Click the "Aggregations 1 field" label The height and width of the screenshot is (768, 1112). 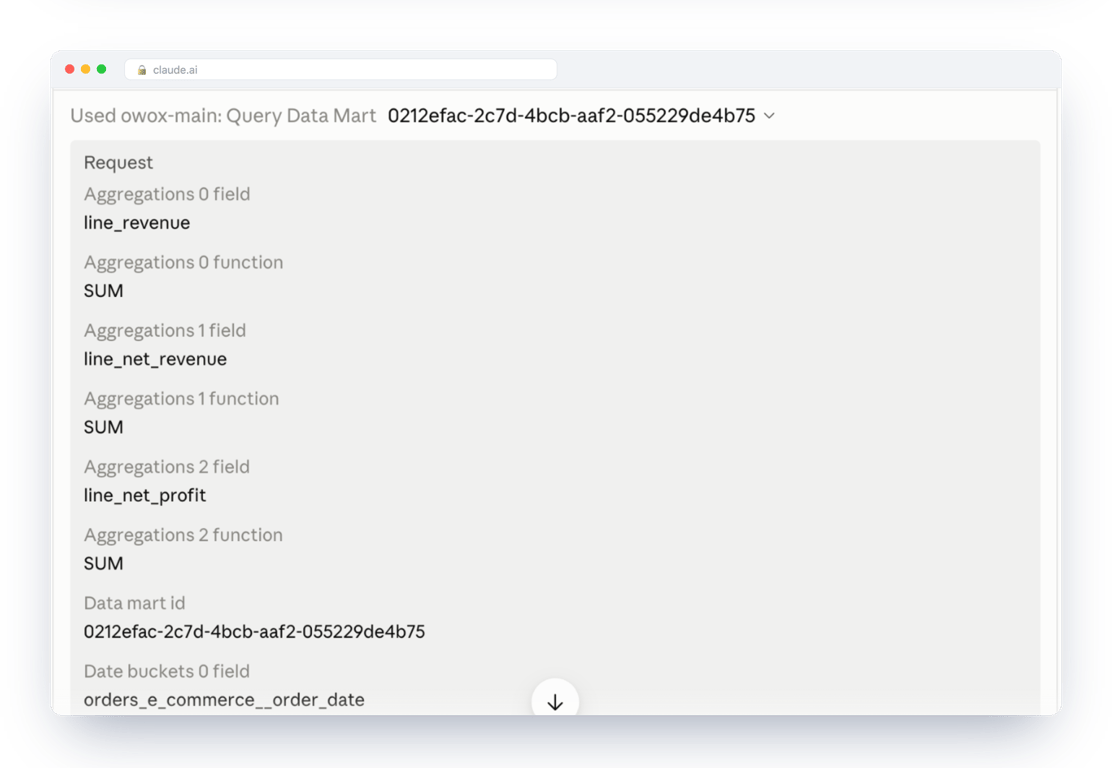[165, 330]
